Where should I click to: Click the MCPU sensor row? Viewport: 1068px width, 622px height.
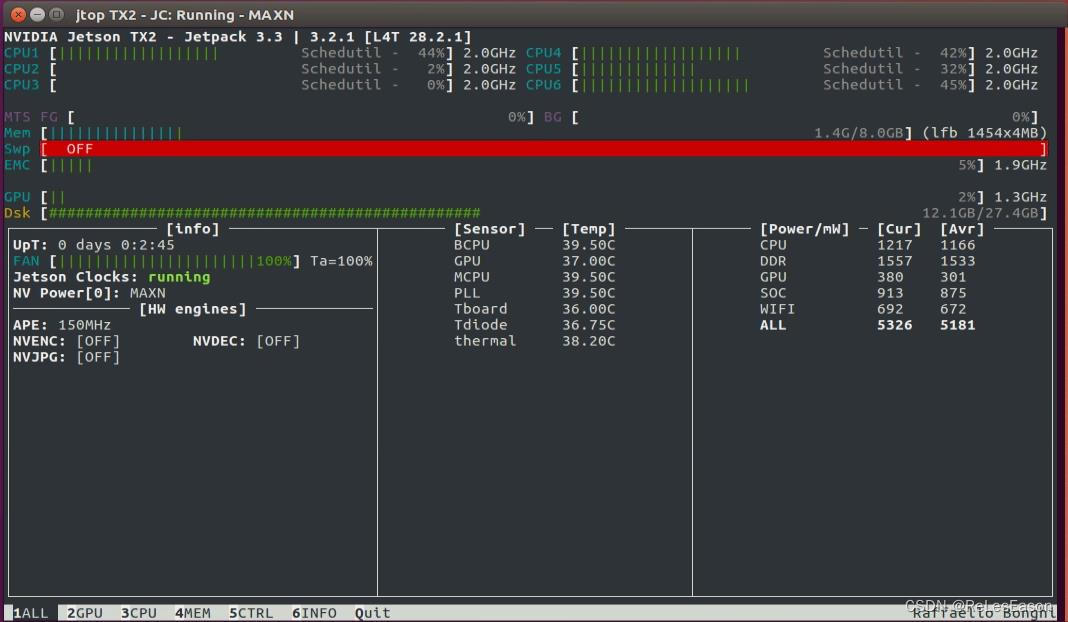(x=535, y=277)
